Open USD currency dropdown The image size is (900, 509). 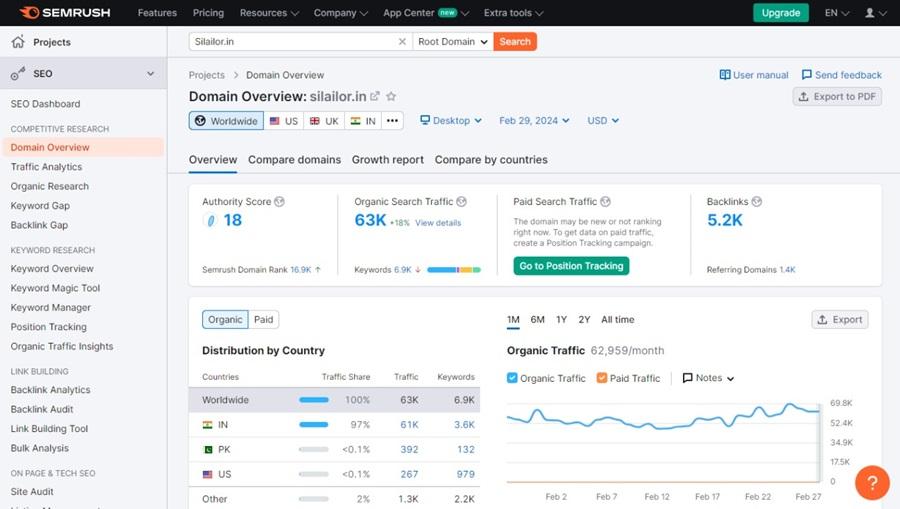[x=603, y=121]
